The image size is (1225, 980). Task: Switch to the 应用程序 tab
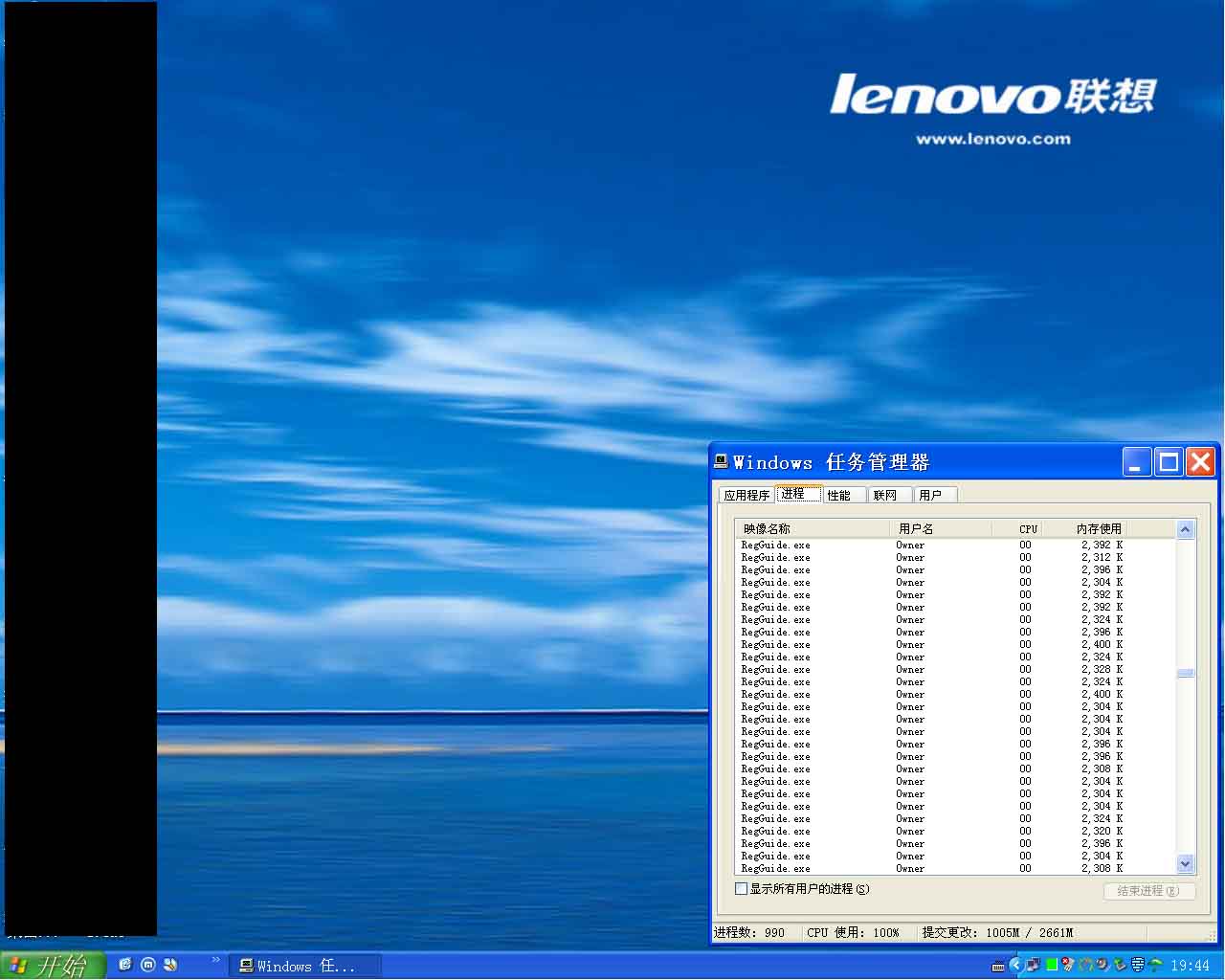pyautogui.click(x=746, y=495)
